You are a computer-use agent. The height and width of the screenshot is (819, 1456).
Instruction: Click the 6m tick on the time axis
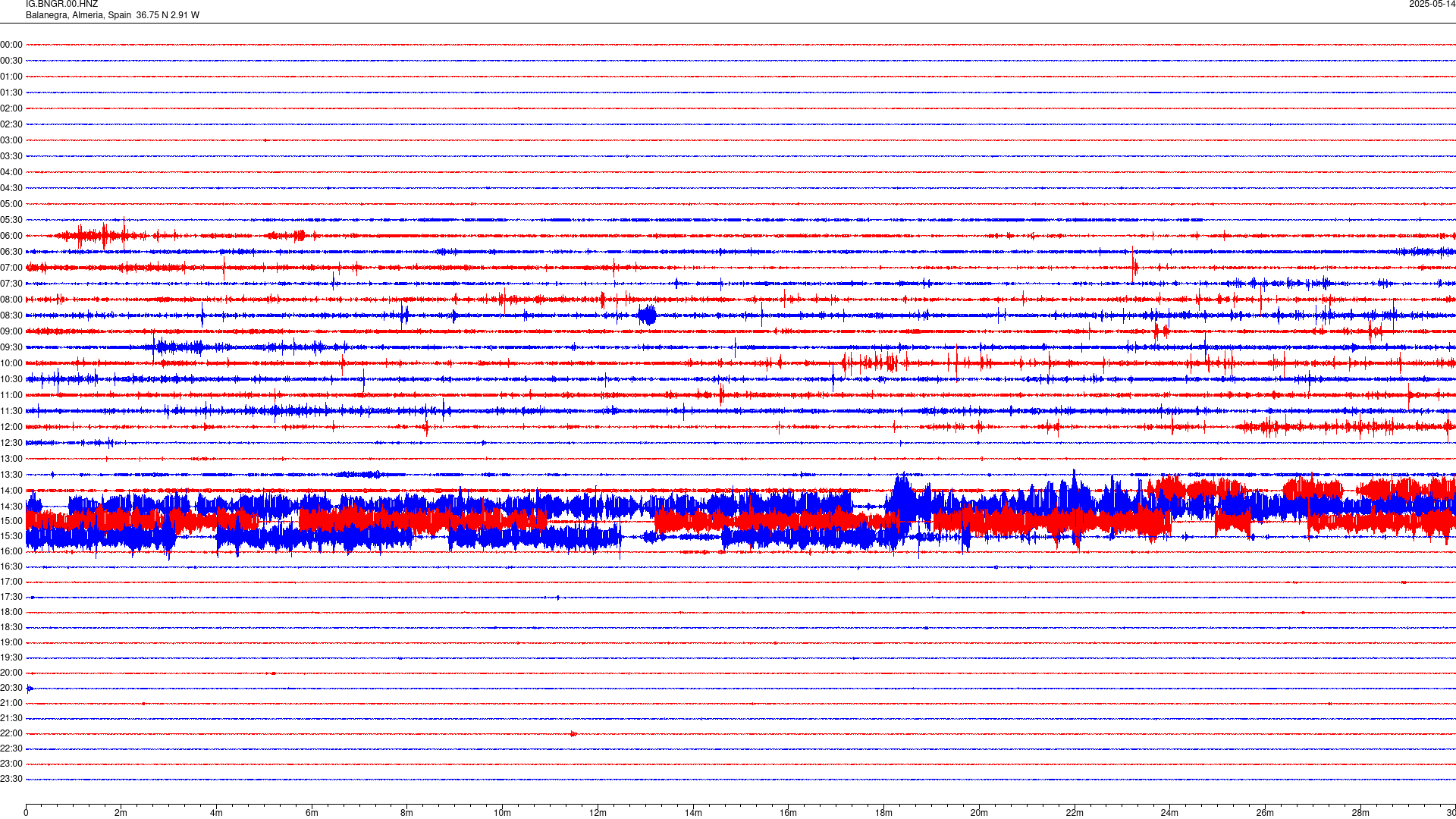(x=312, y=813)
